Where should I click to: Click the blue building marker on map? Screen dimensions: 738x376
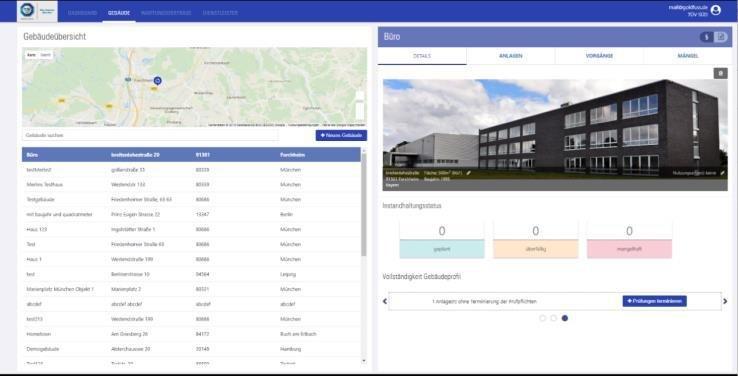tap(157, 81)
